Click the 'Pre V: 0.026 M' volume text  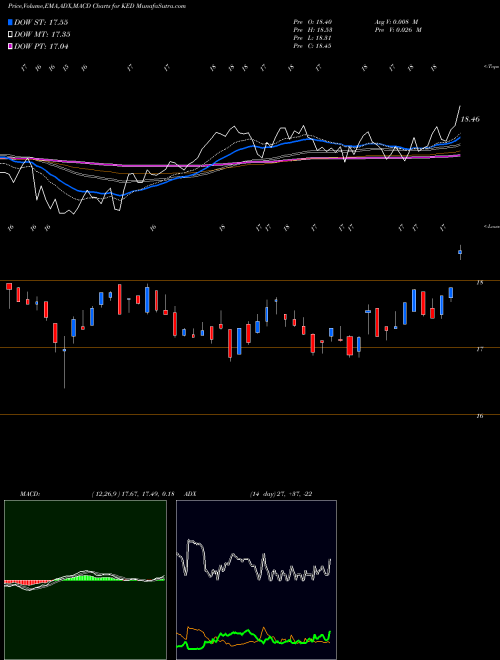[397, 30]
